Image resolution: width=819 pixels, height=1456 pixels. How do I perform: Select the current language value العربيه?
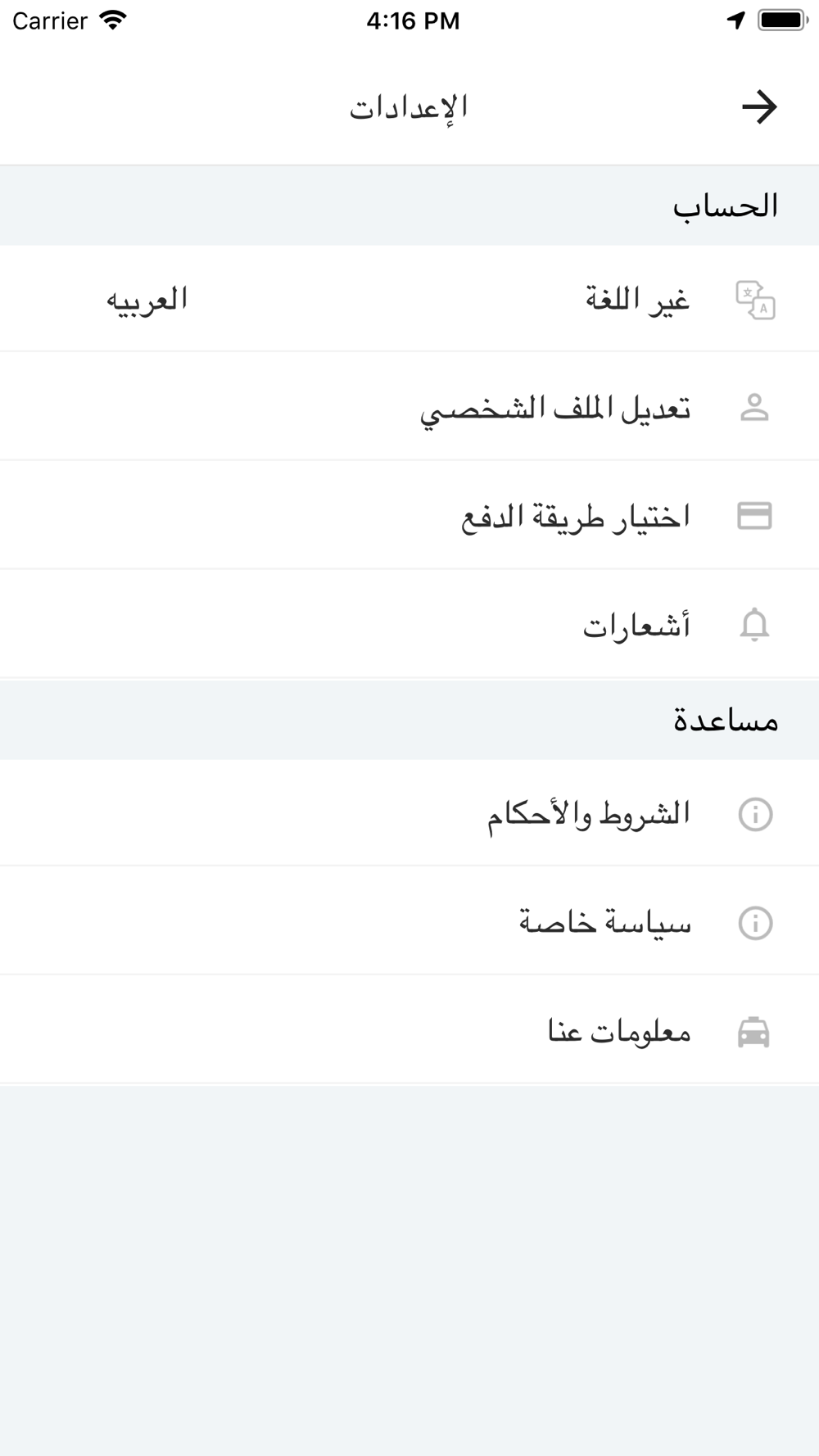(147, 300)
